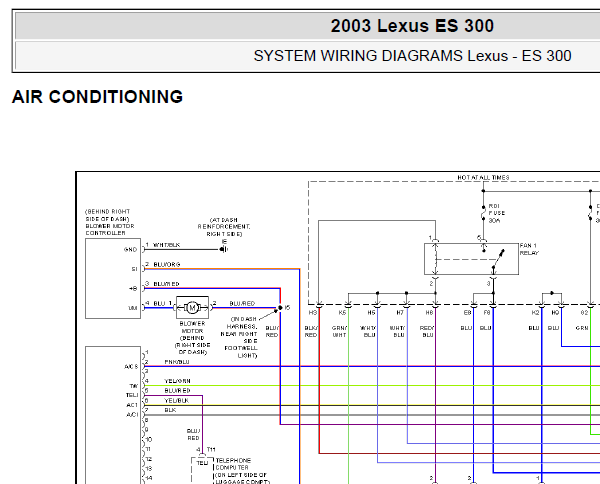Click the 'H5' connector label

[371, 313]
